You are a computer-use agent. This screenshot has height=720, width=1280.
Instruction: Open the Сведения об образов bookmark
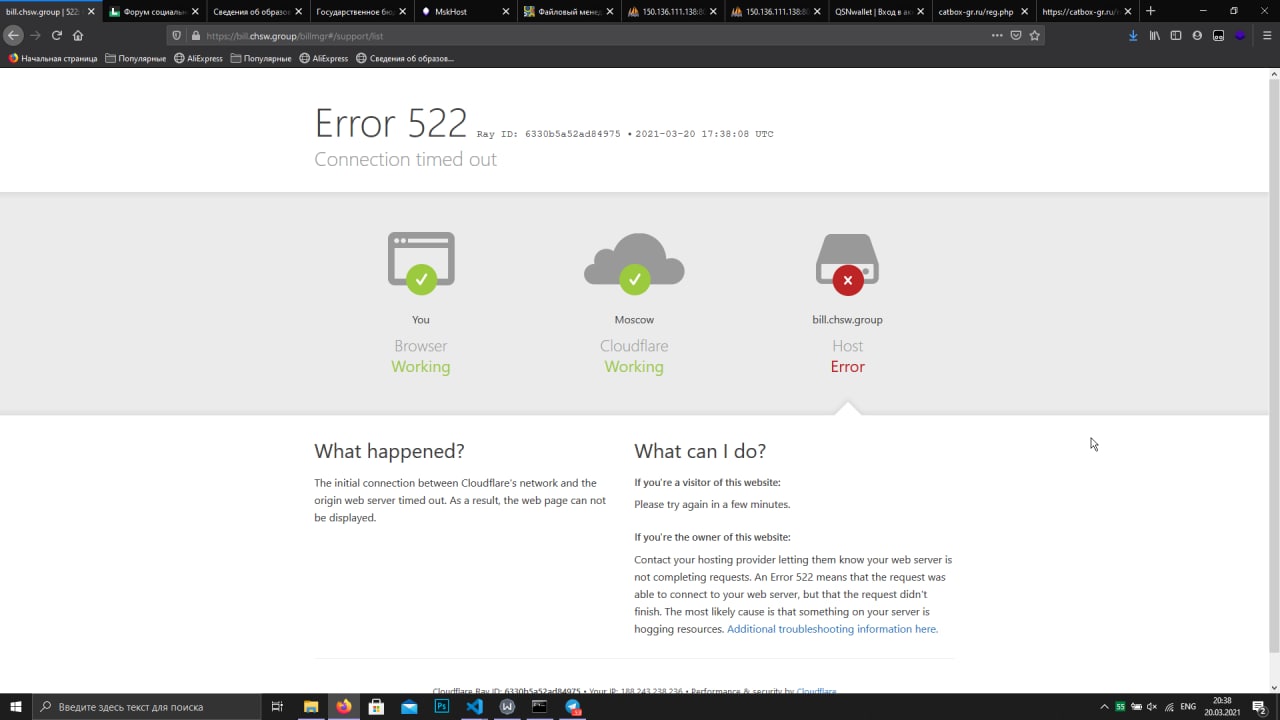405,58
